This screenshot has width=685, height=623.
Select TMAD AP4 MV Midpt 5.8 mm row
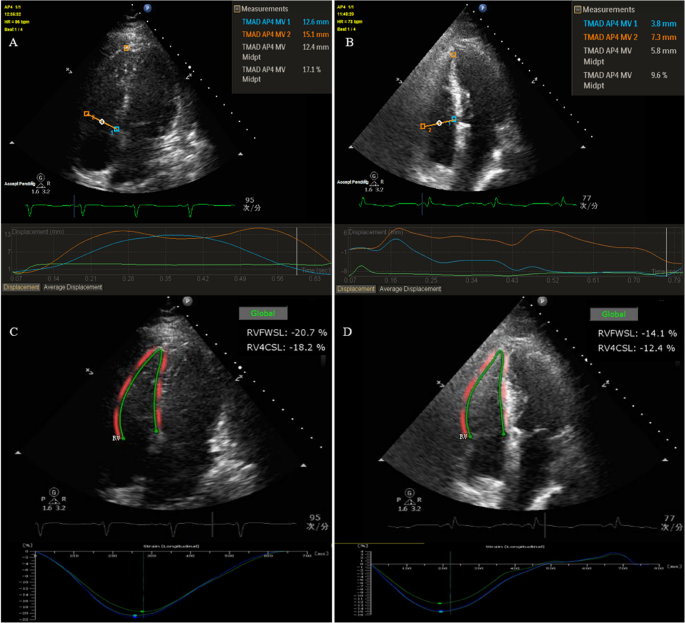pos(630,56)
